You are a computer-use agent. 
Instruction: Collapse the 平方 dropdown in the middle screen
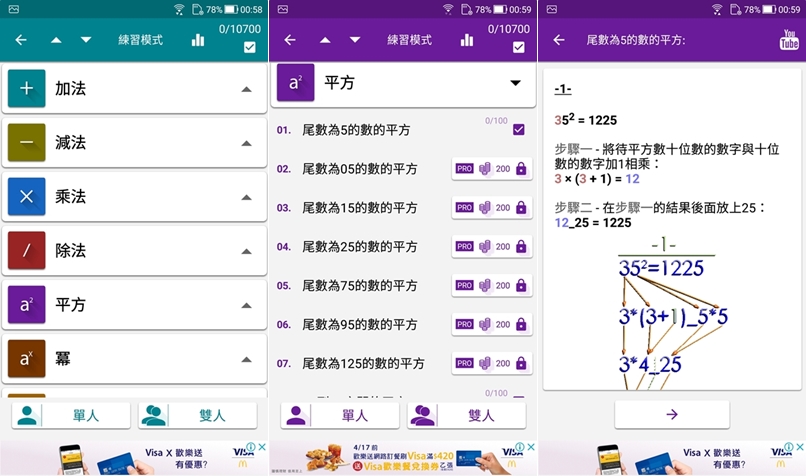pyautogui.click(x=515, y=83)
